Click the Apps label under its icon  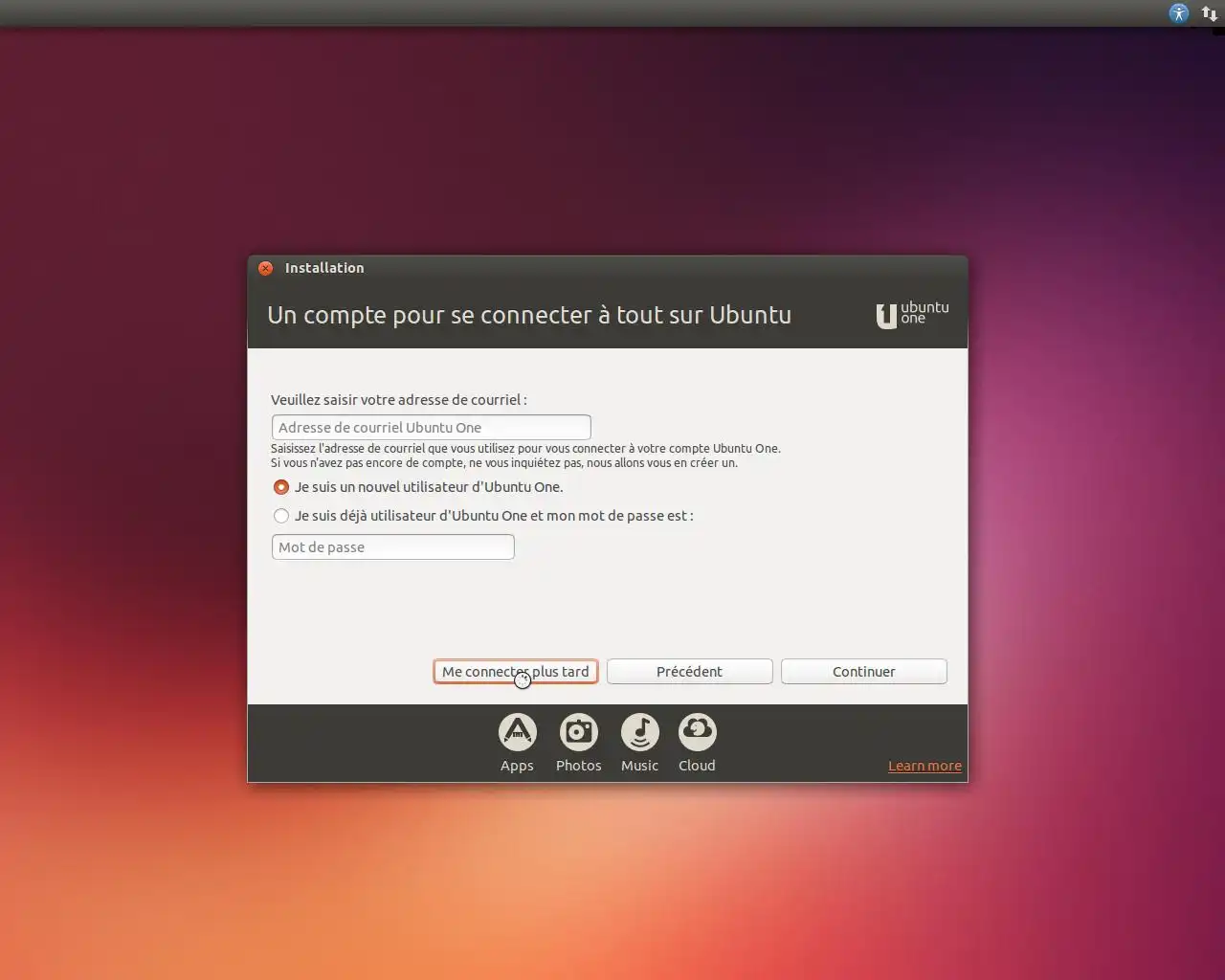click(x=517, y=766)
